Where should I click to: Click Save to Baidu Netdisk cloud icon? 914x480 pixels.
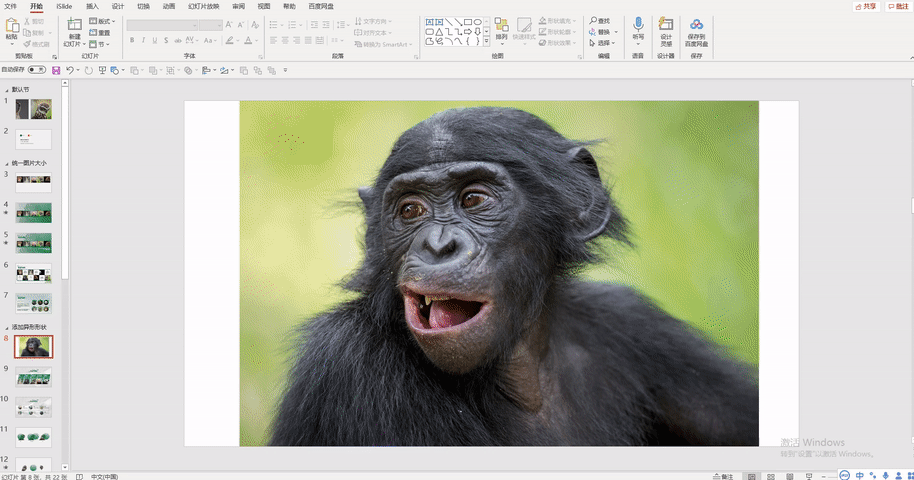[697, 24]
